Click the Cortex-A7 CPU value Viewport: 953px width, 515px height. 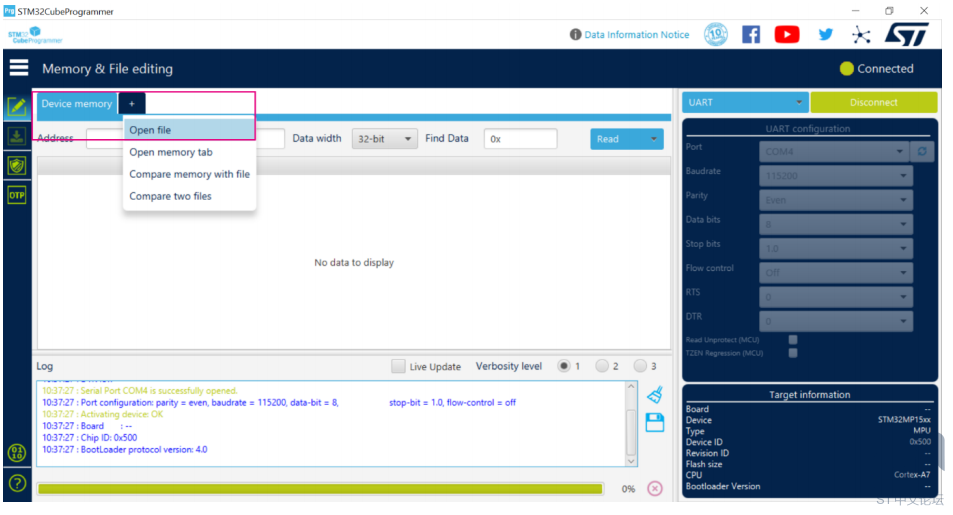(912, 474)
